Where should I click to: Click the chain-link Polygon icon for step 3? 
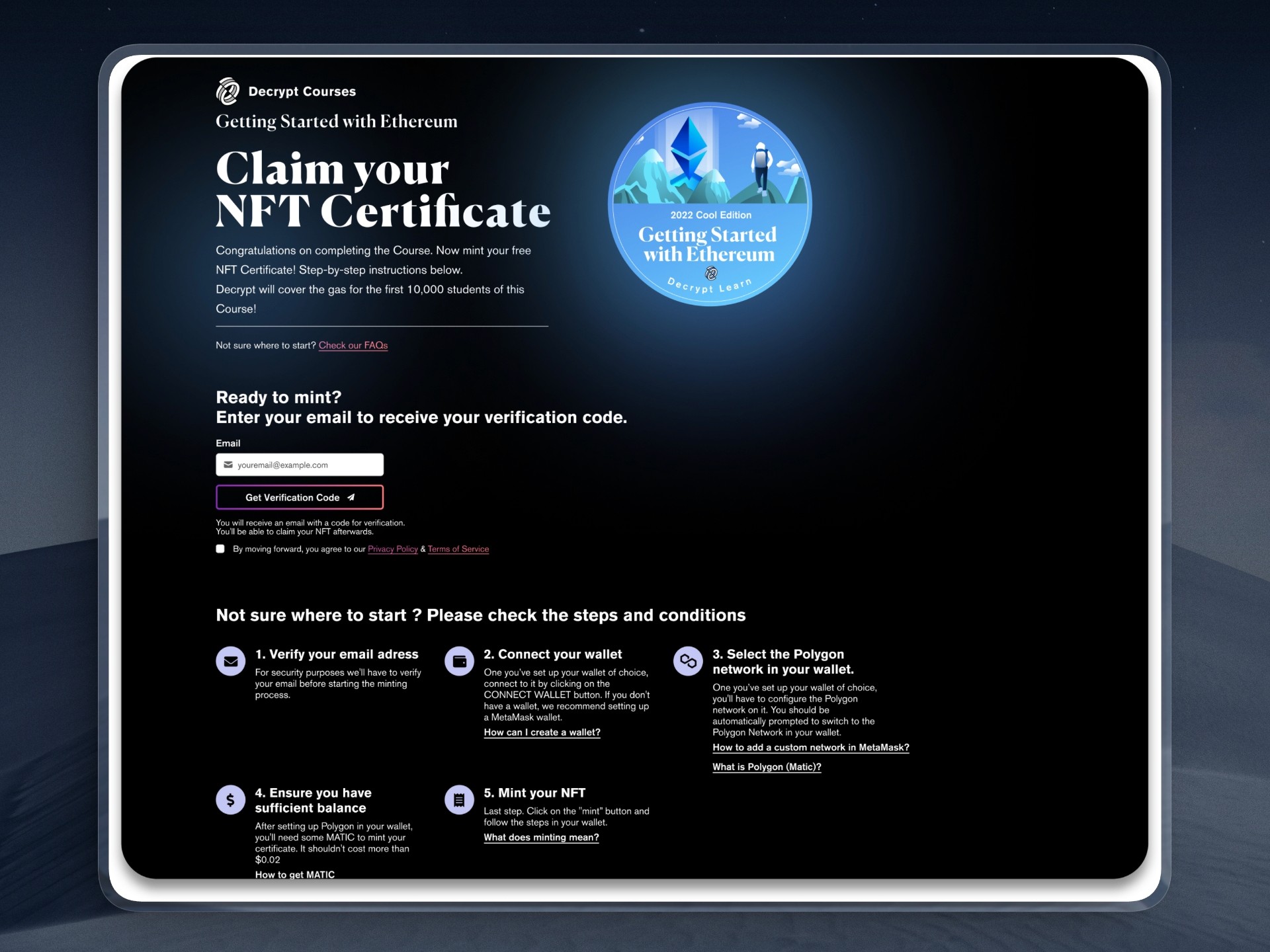[x=688, y=661]
